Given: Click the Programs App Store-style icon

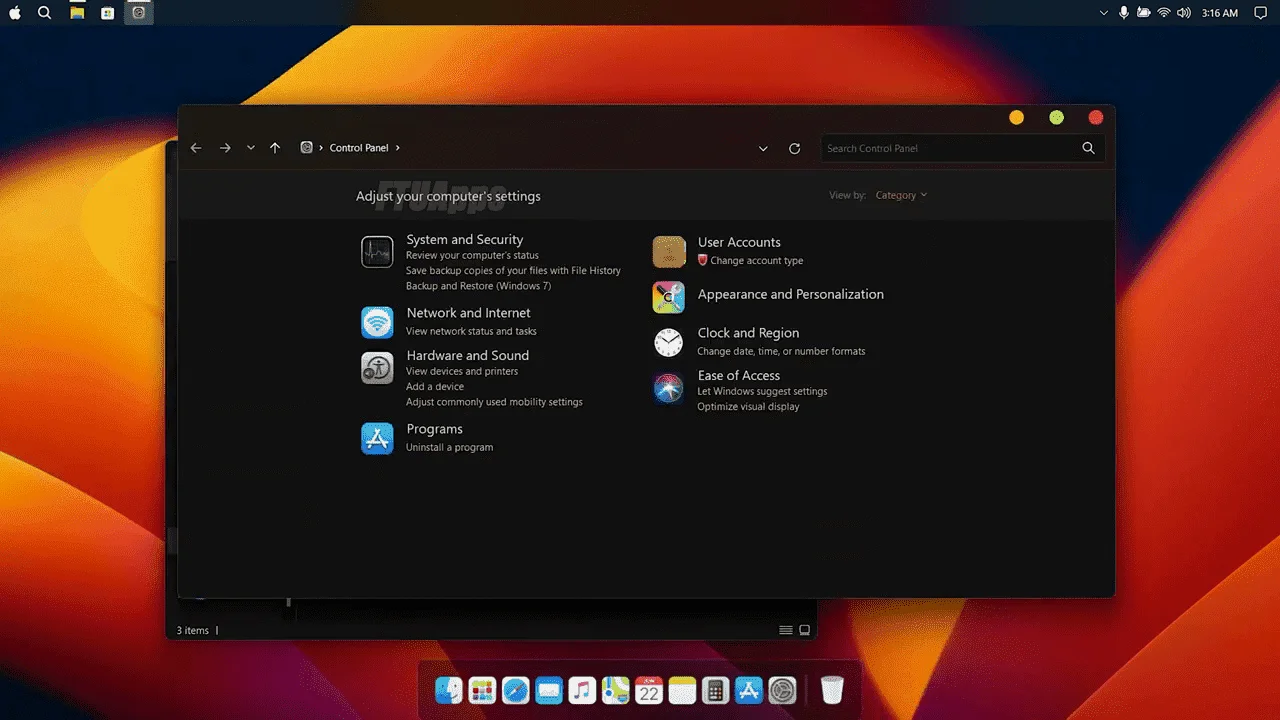Looking at the screenshot, I should coord(377,438).
